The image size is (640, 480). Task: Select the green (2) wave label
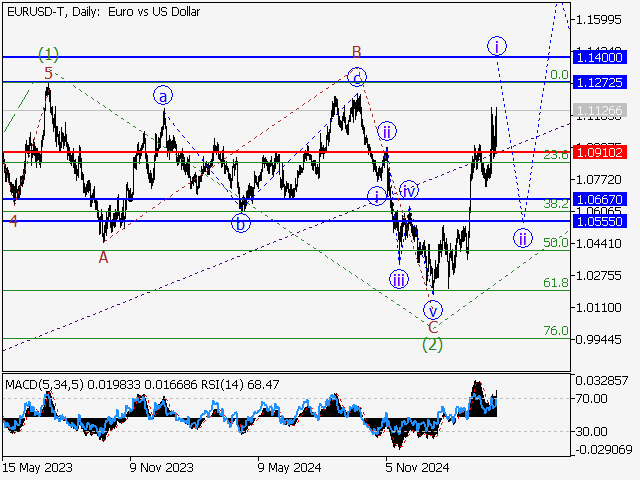pos(432,344)
